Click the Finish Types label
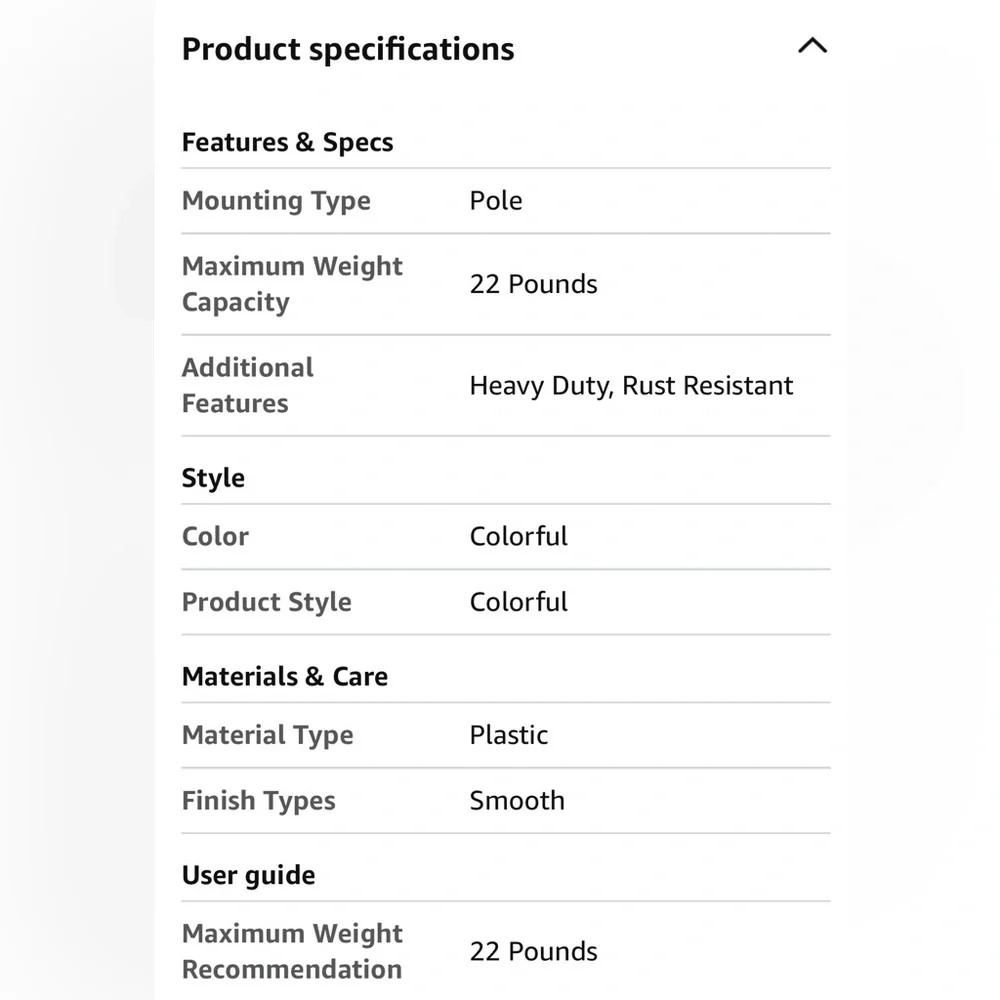The height and width of the screenshot is (1000, 1000). tap(258, 801)
